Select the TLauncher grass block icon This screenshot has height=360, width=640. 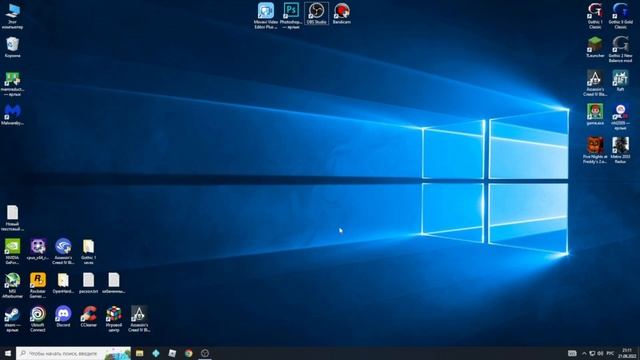pos(595,47)
